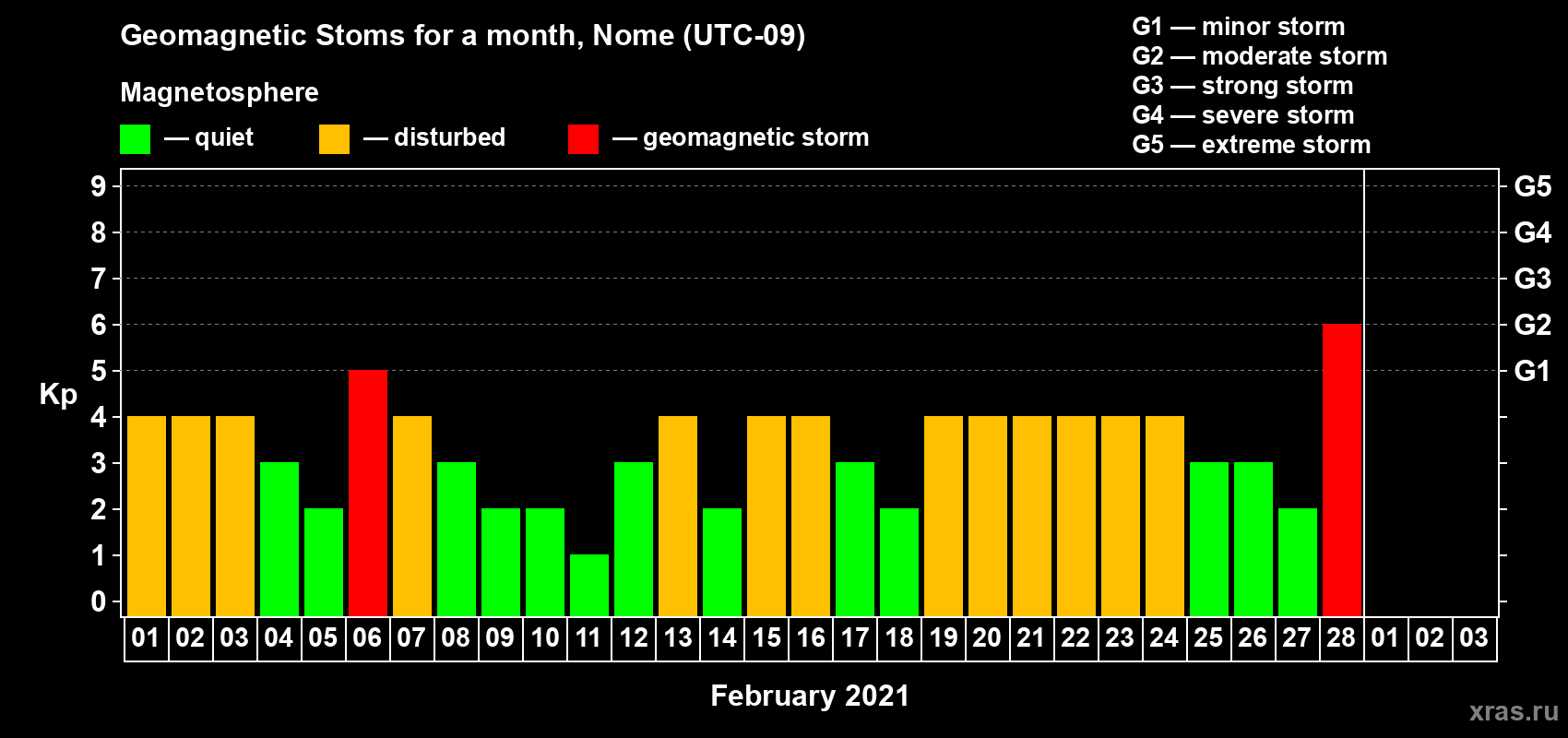The width and height of the screenshot is (1568, 738).
Task: Click the 'Kp' y-axis label
Action: pos(58,395)
